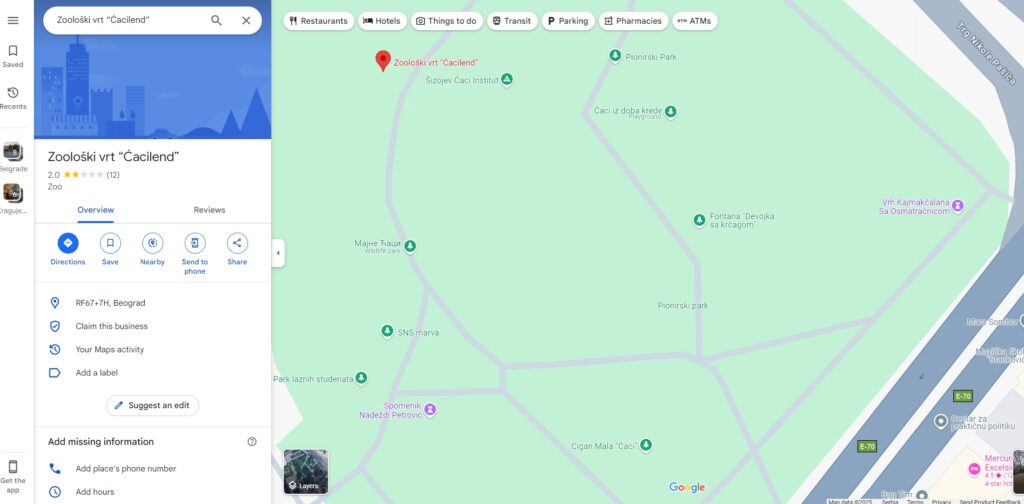Click the search magnifier icon
The height and width of the screenshot is (504, 1024).
[216, 20]
